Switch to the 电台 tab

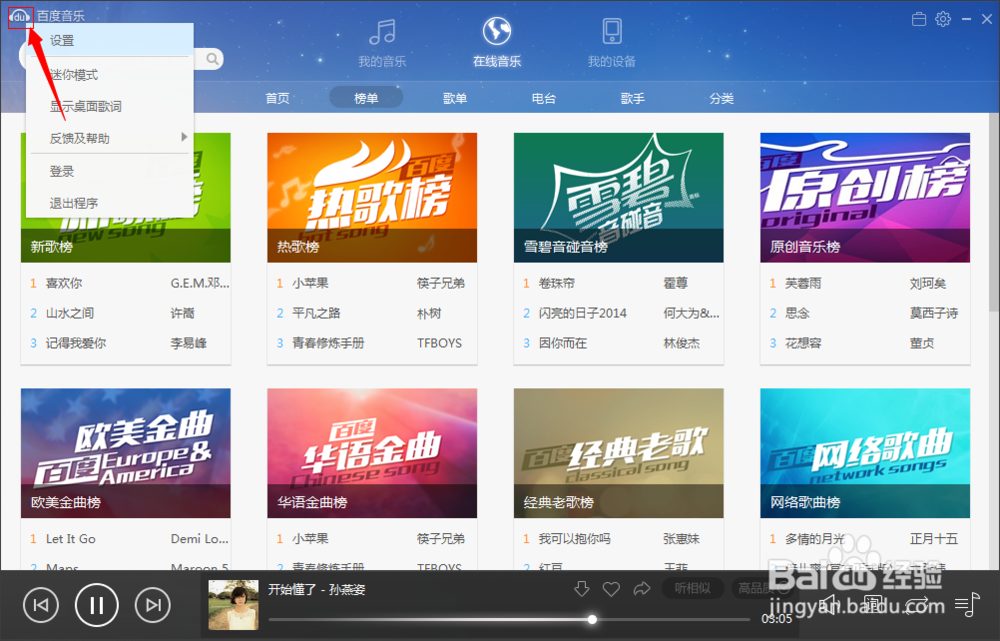point(543,98)
